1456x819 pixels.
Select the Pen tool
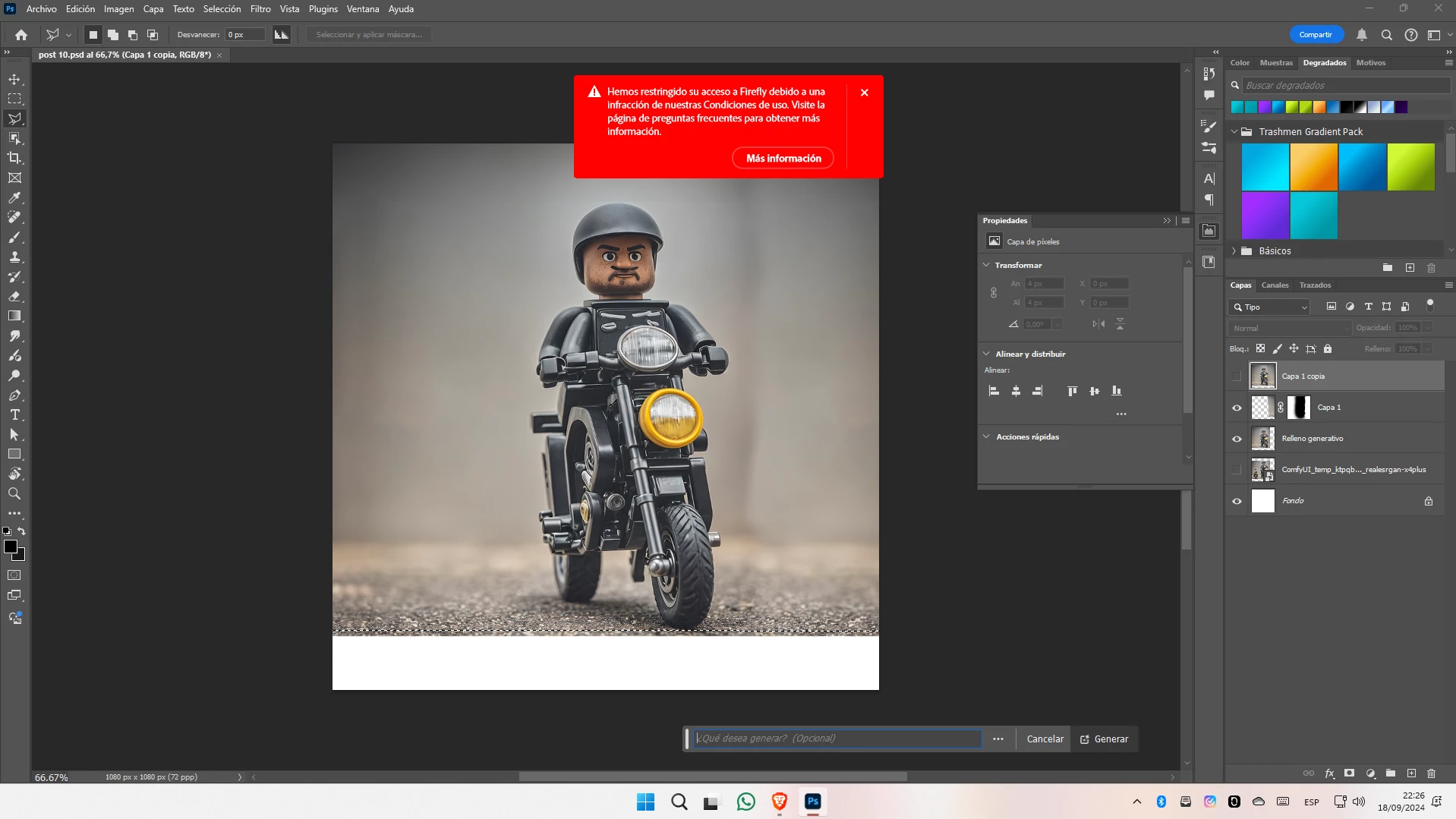14,395
